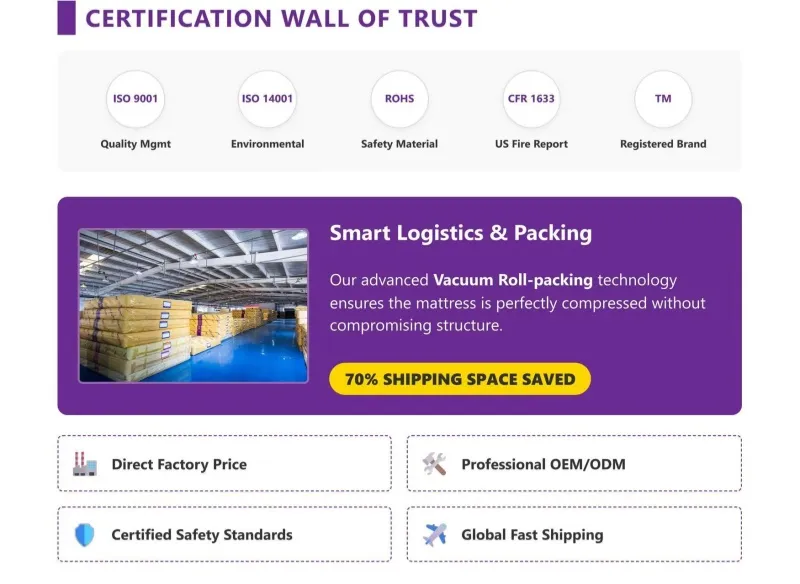800x584 pixels.
Task: Open the warehouse packing photo
Action: [x=193, y=306]
